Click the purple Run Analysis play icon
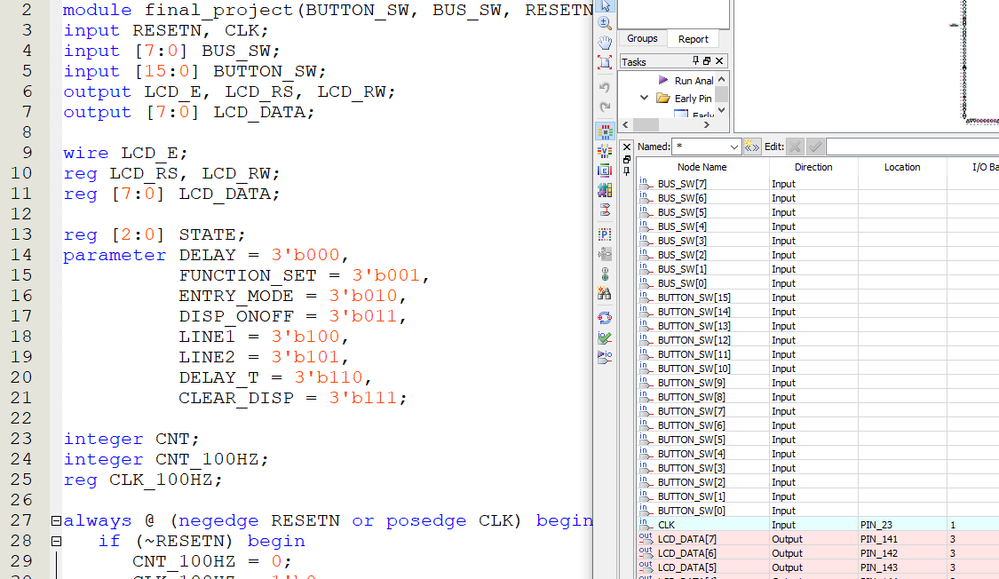Viewport: 999px width, 579px height. [x=663, y=80]
